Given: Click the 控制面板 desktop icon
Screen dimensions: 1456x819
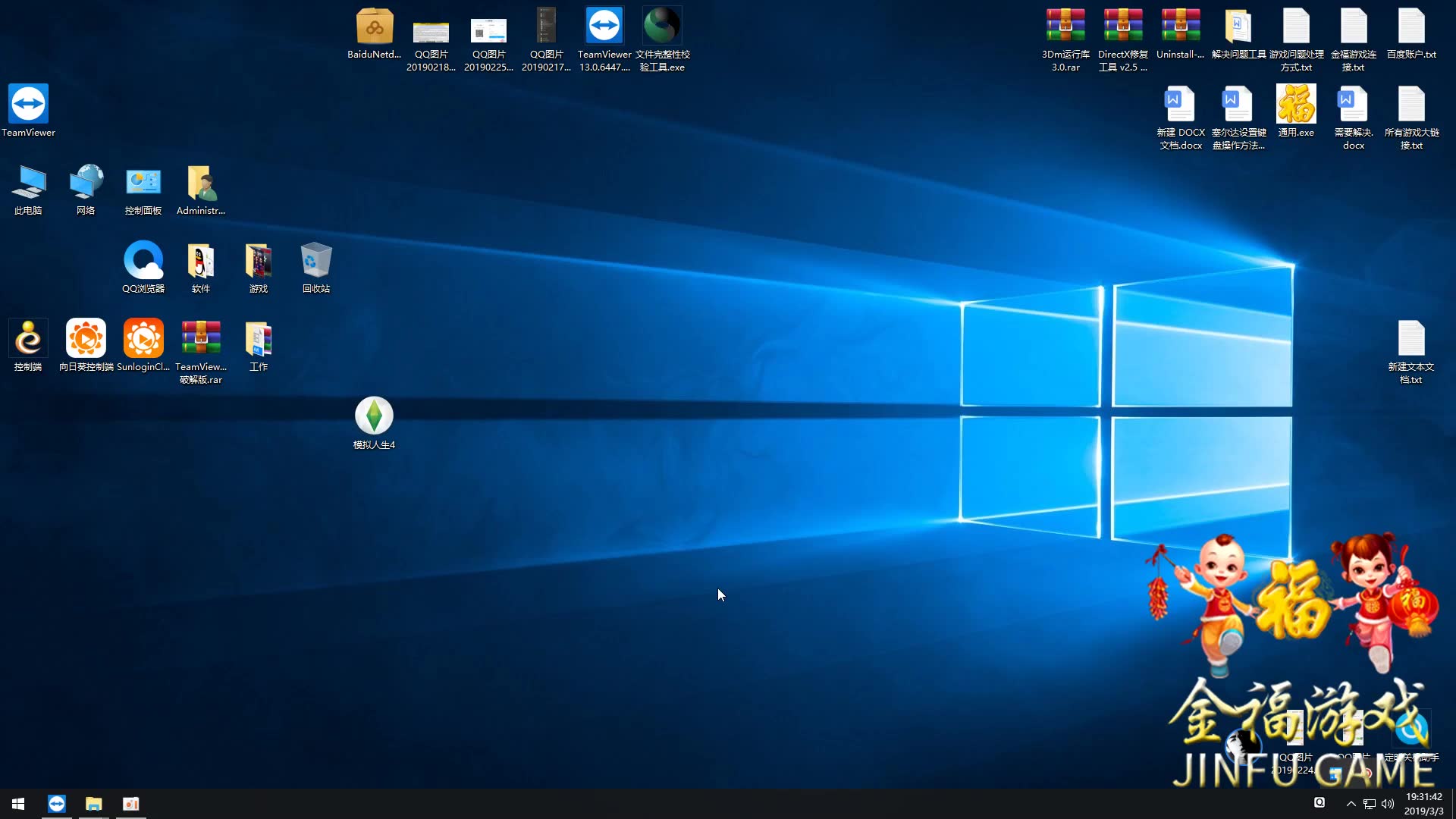Looking at the screenshot, I should (143, 183).
